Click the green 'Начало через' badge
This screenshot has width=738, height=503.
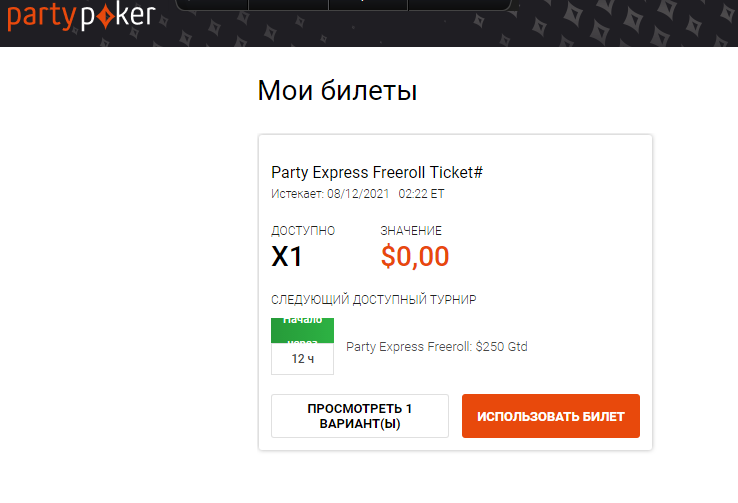302,330
